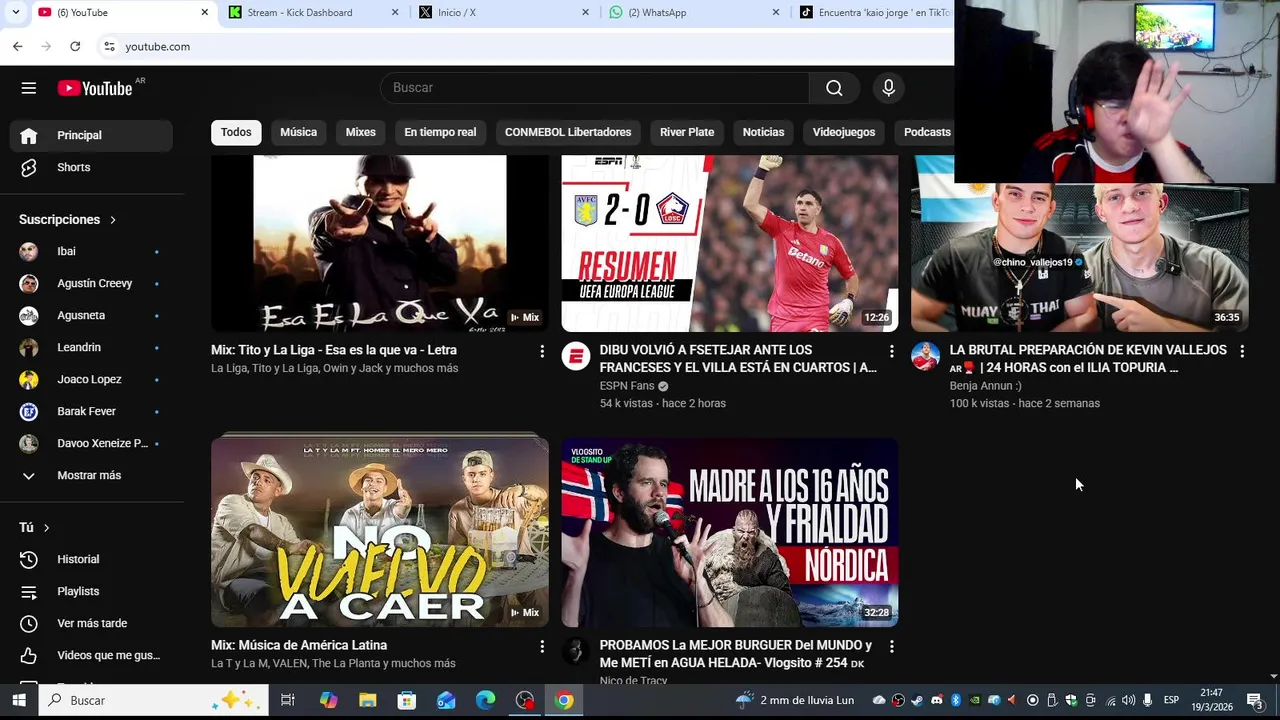The image size is (1280, 720).
Task: Open more options for Música de América Latina mix
Action: pos(542,647)
